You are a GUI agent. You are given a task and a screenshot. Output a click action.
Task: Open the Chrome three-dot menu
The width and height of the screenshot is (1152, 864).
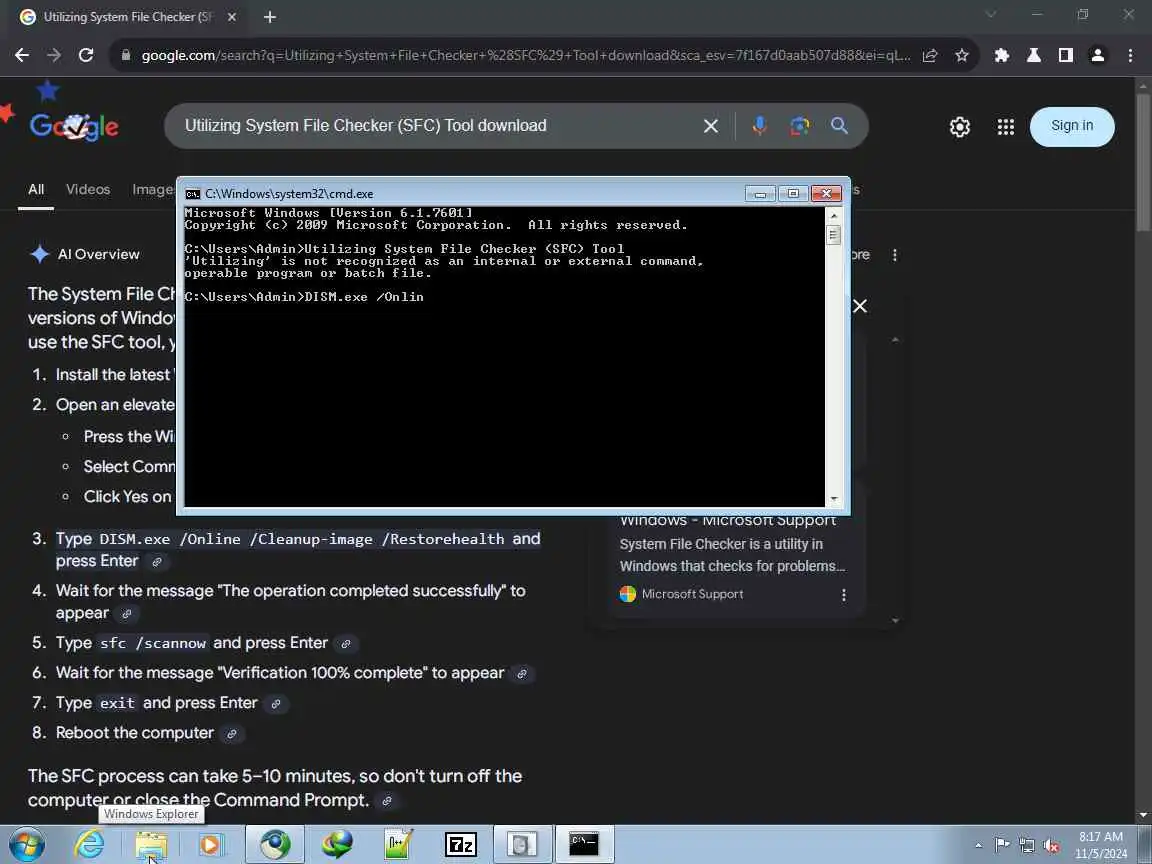(1130, 55)
